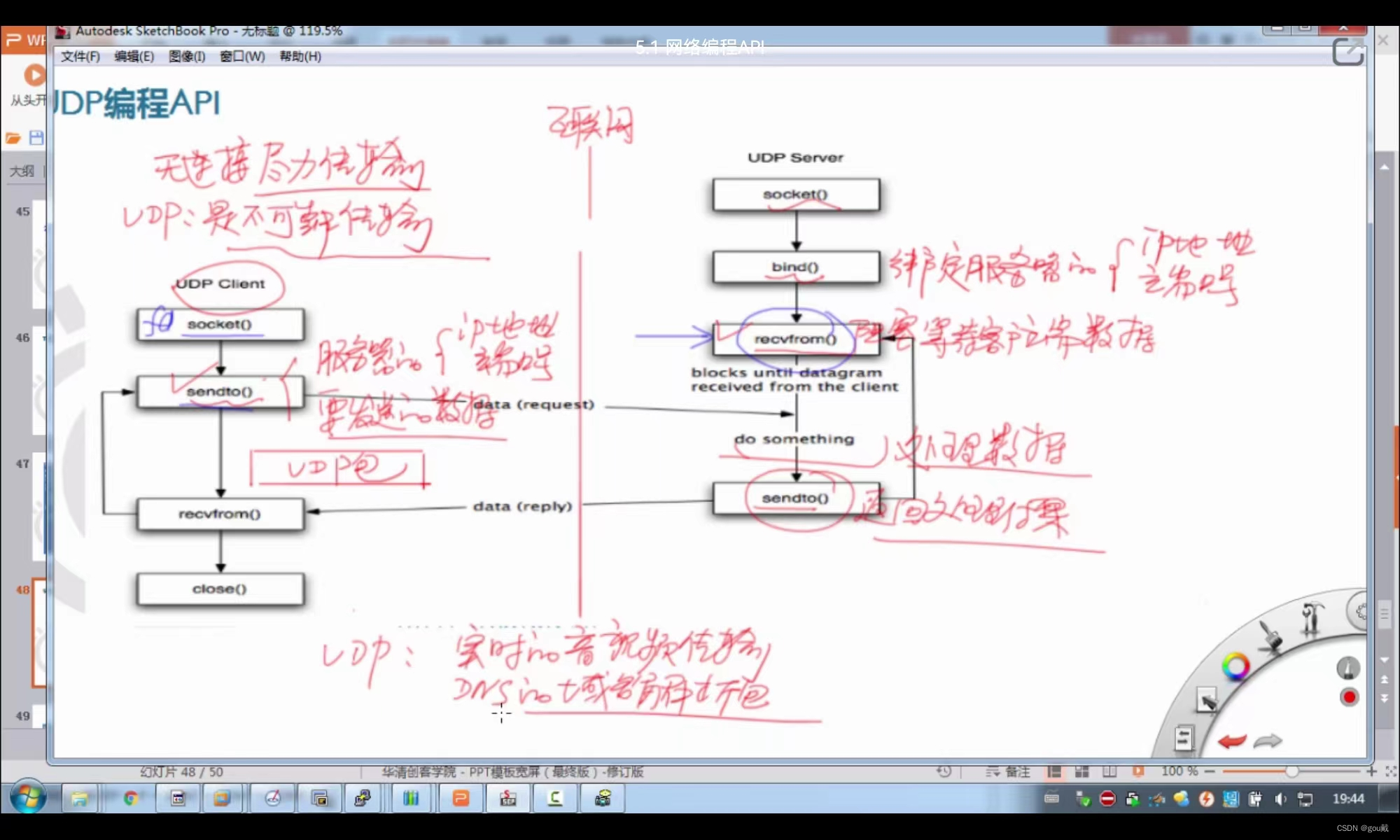This screenshot has height=840, width=1400.
Task: Click the zoom increase plus button in status bar
Action: pyautogui.click(x=1371, y=771)
